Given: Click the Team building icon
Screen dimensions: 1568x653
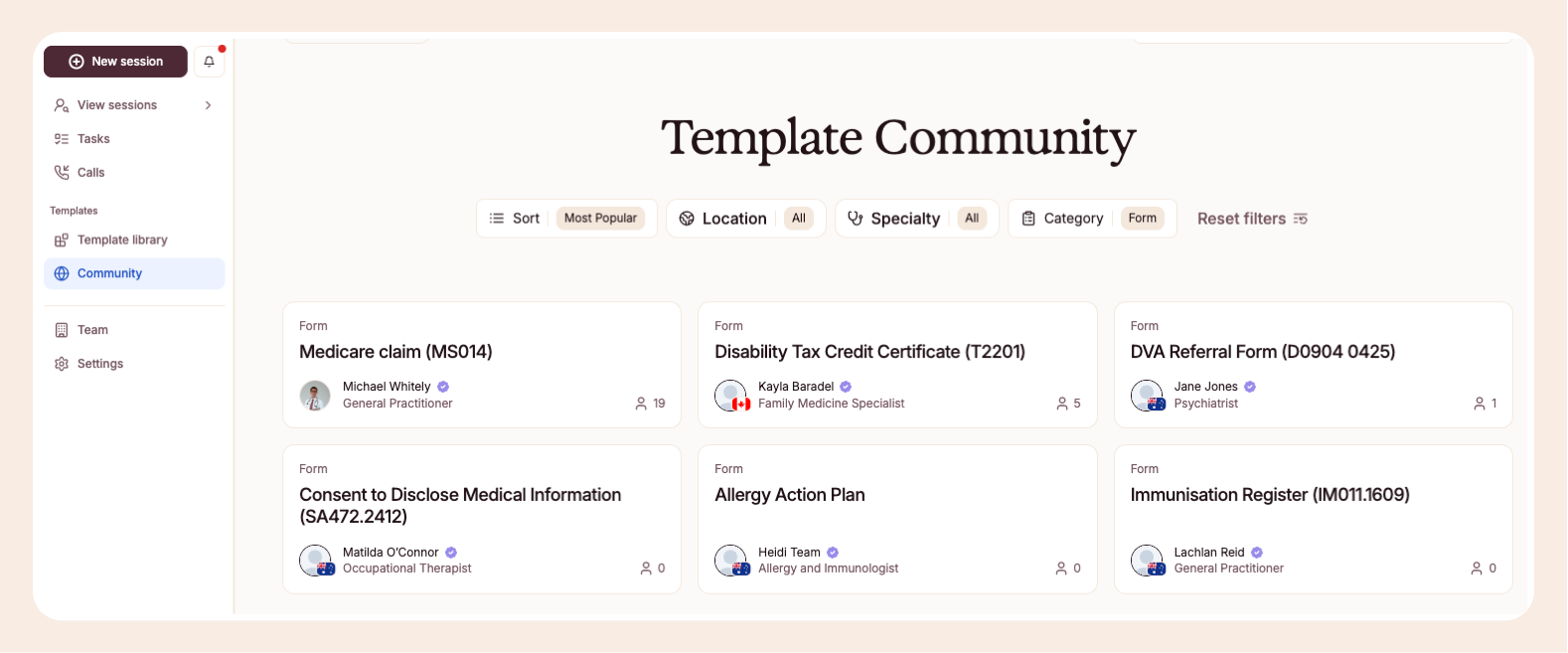Looking at the screenshot, I should [62, 330].
